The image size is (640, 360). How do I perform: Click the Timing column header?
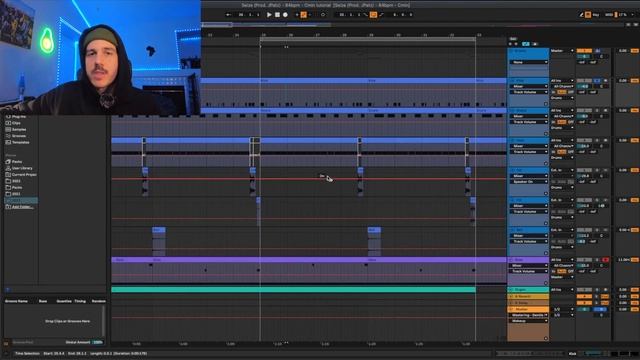(80, 301)
